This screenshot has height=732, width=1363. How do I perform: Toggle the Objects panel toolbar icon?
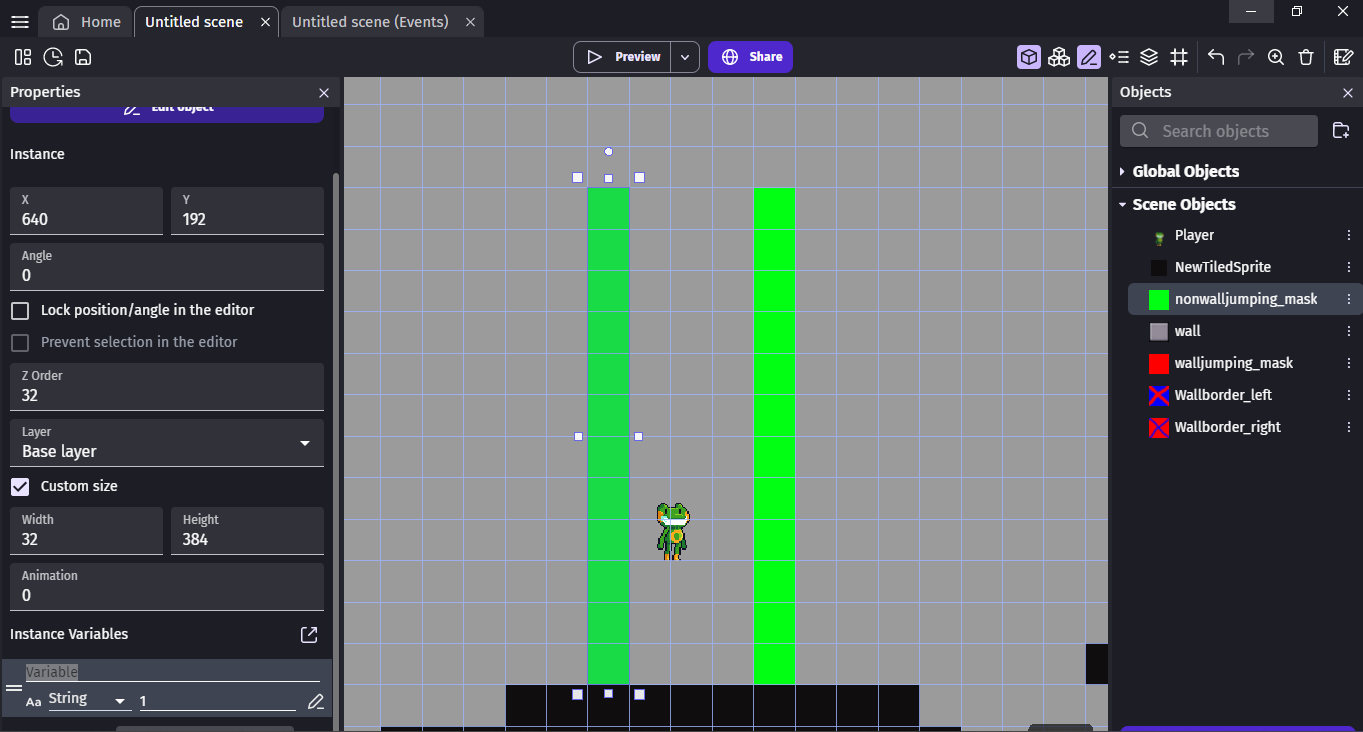pos(1029,57)
